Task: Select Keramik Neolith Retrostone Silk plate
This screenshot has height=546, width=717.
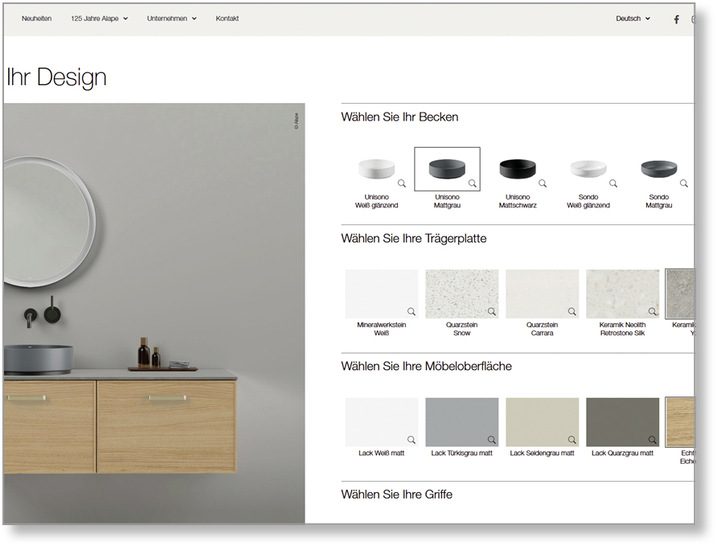Action: click(x=622, y=293)
